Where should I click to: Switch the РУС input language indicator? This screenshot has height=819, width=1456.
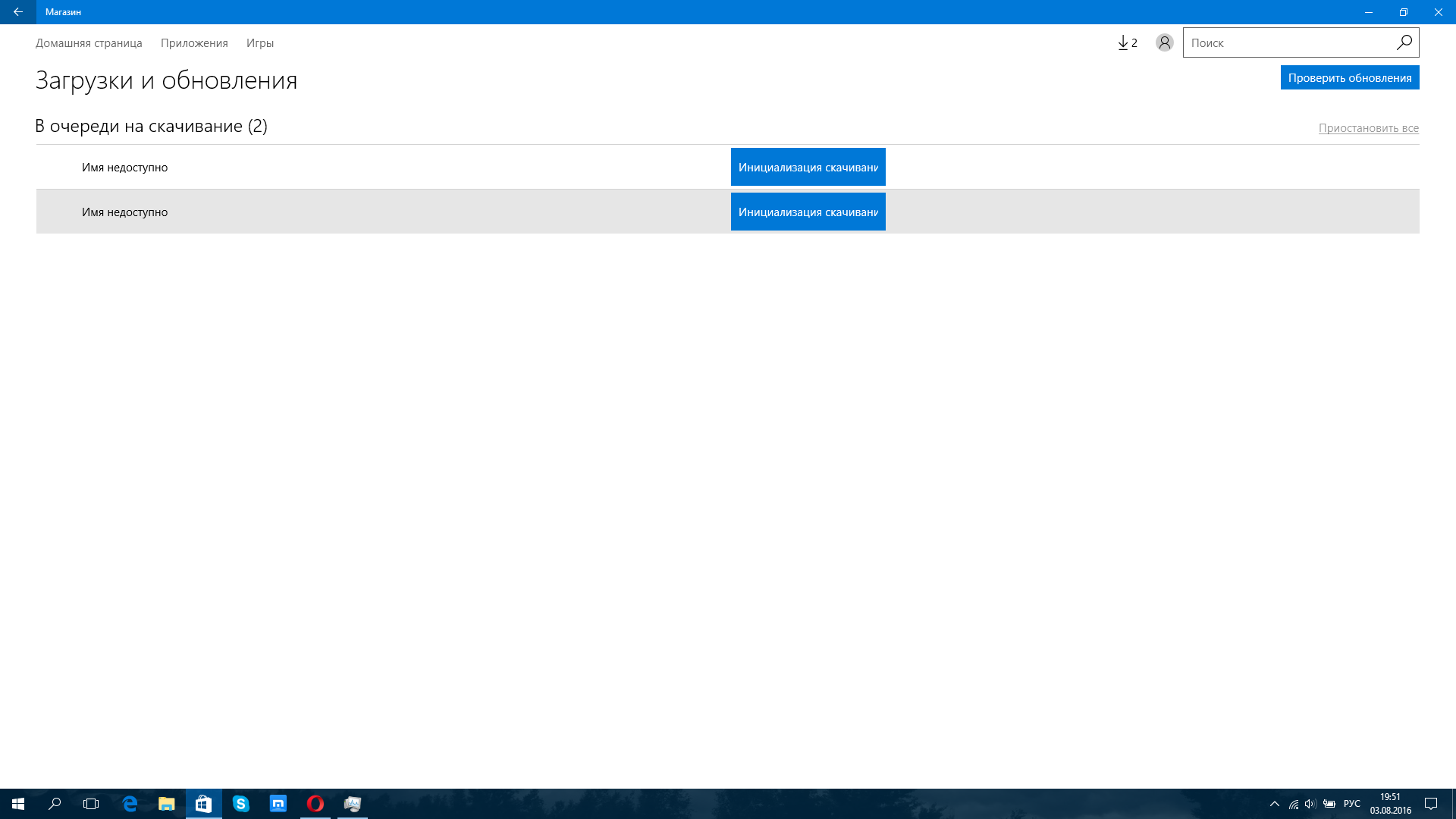coord(1351,804)
